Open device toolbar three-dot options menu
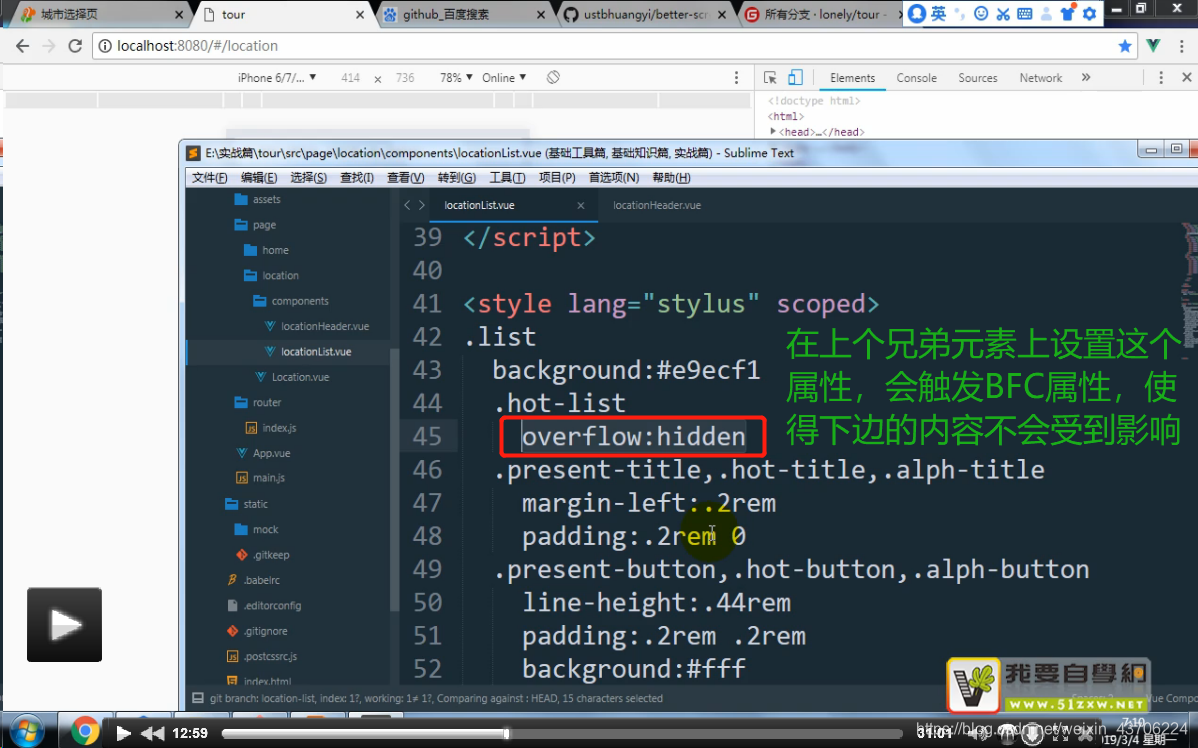The width and height of the screenshot is (1198, 748). (x=737, y=78)
